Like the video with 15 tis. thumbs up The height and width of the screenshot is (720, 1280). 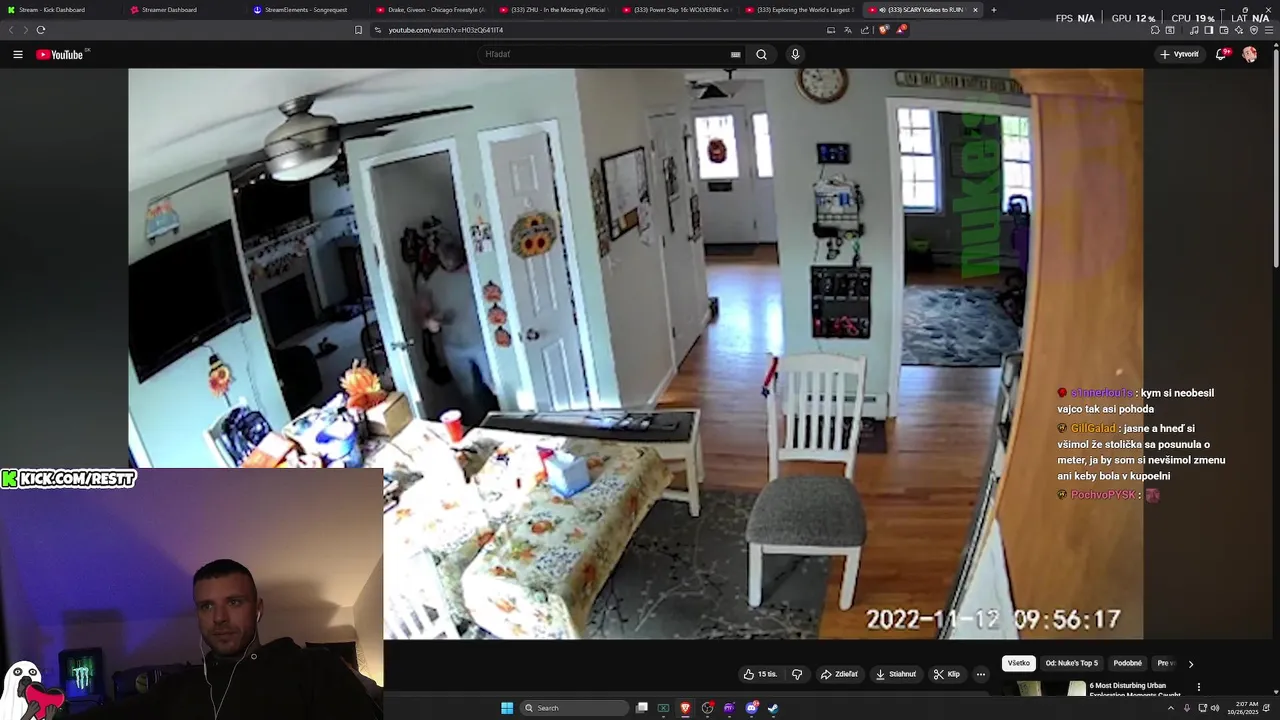[x=760, y=674]
